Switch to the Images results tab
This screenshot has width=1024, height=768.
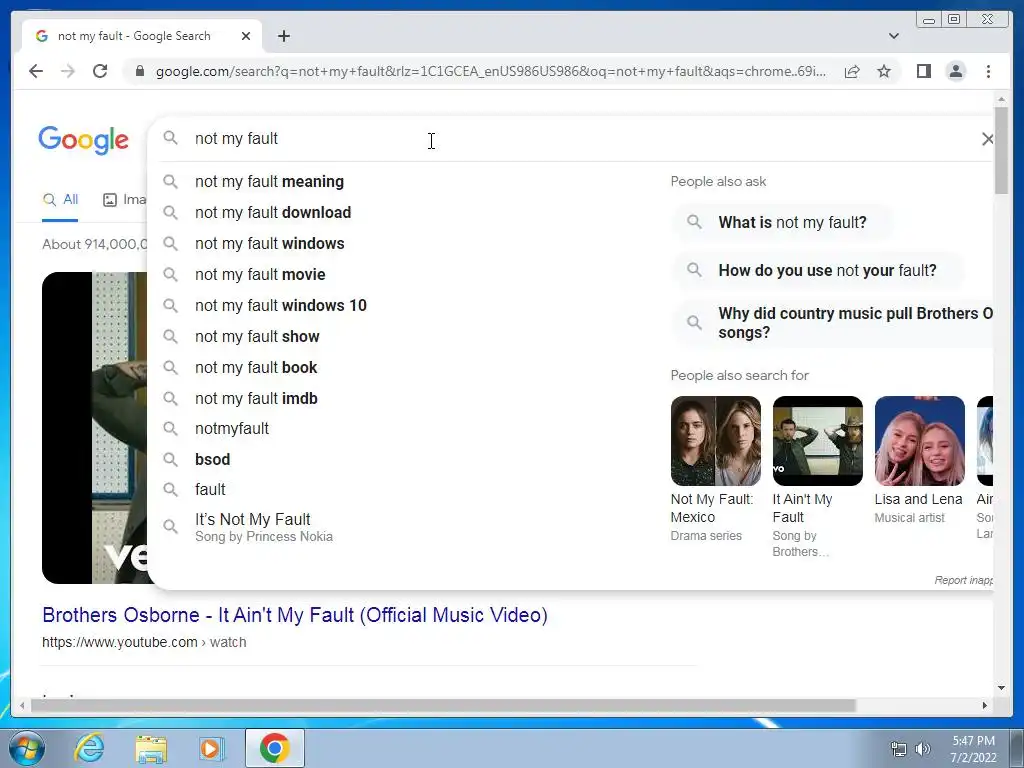125,200
